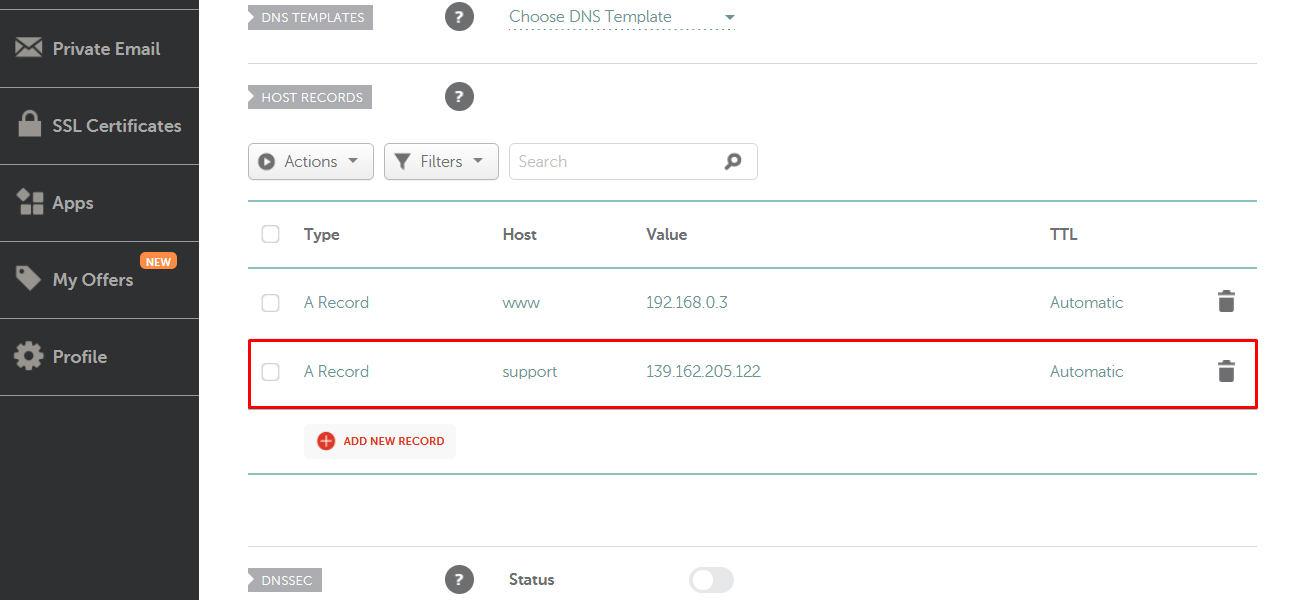Open the SSL Certificates section
Screen dimensions: 1300x600
[99, 125]
